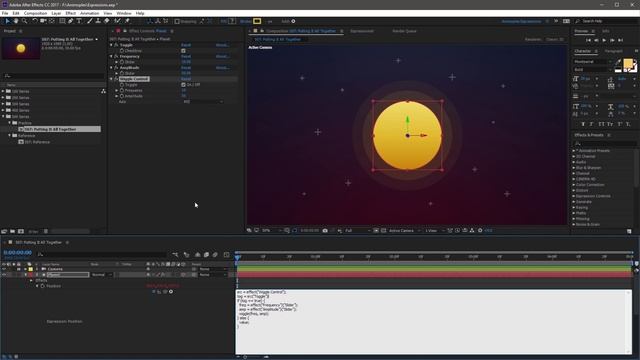
Task: Collapse the Frequency effect group
Action: [111, 56]
